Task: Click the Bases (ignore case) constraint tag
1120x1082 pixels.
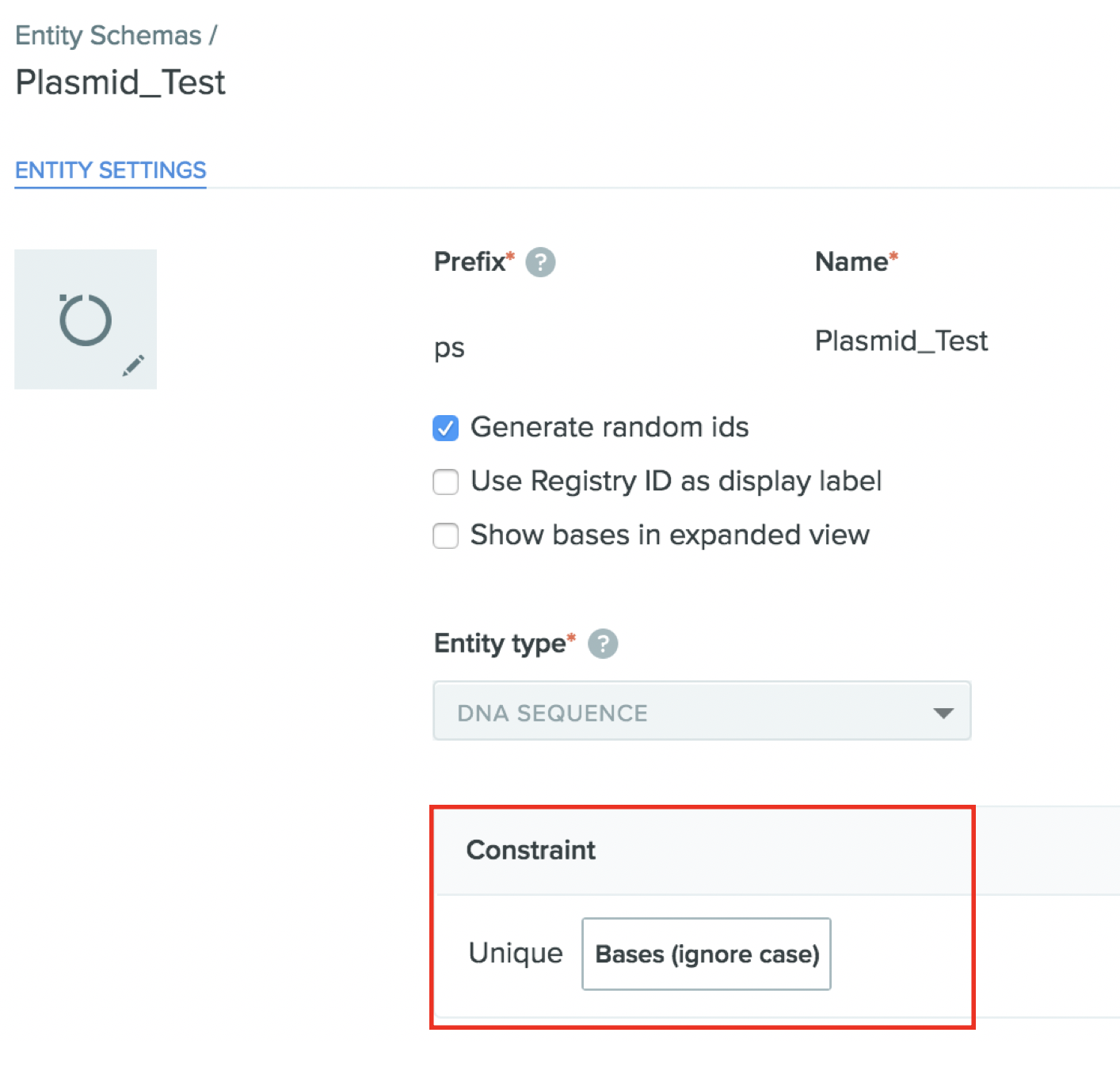Action: pyautogui.click(x=706, y=954)
